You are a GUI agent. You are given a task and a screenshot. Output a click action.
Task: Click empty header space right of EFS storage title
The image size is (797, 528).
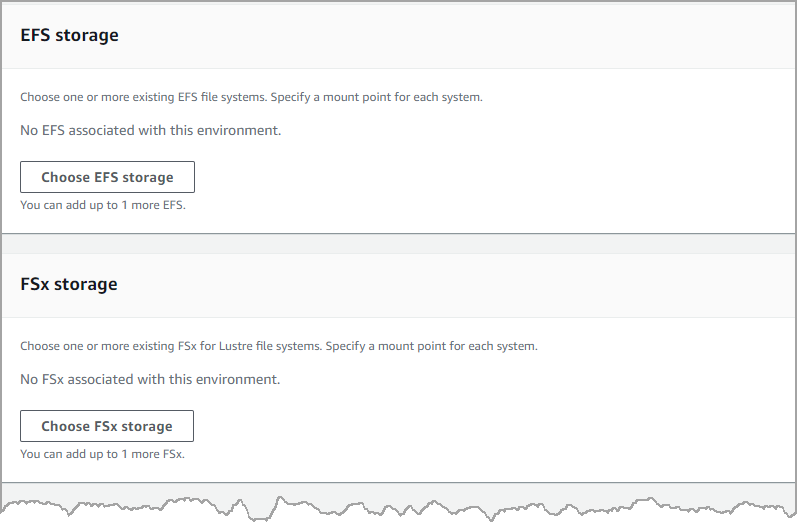coord(450,35)
